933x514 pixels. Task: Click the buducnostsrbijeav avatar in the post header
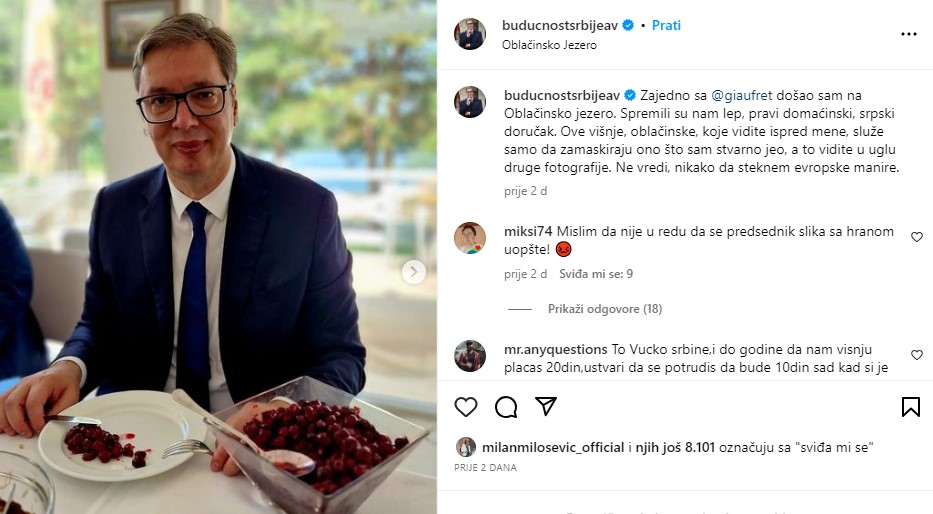[470, 34]
